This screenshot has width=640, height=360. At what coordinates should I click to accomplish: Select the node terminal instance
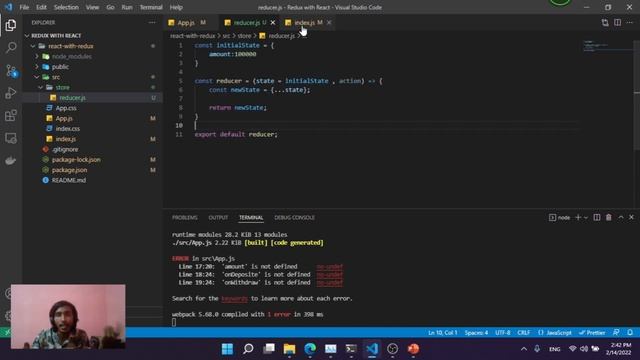pyautogui.click(x=560, y=218)
